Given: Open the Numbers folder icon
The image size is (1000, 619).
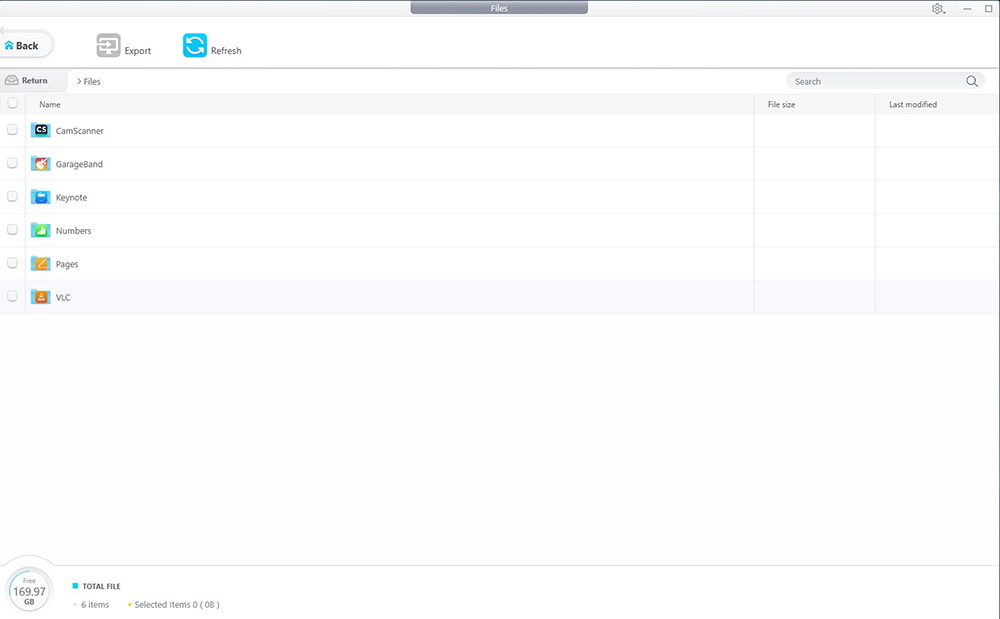Looking at the screenshot, I should point(41,230).
